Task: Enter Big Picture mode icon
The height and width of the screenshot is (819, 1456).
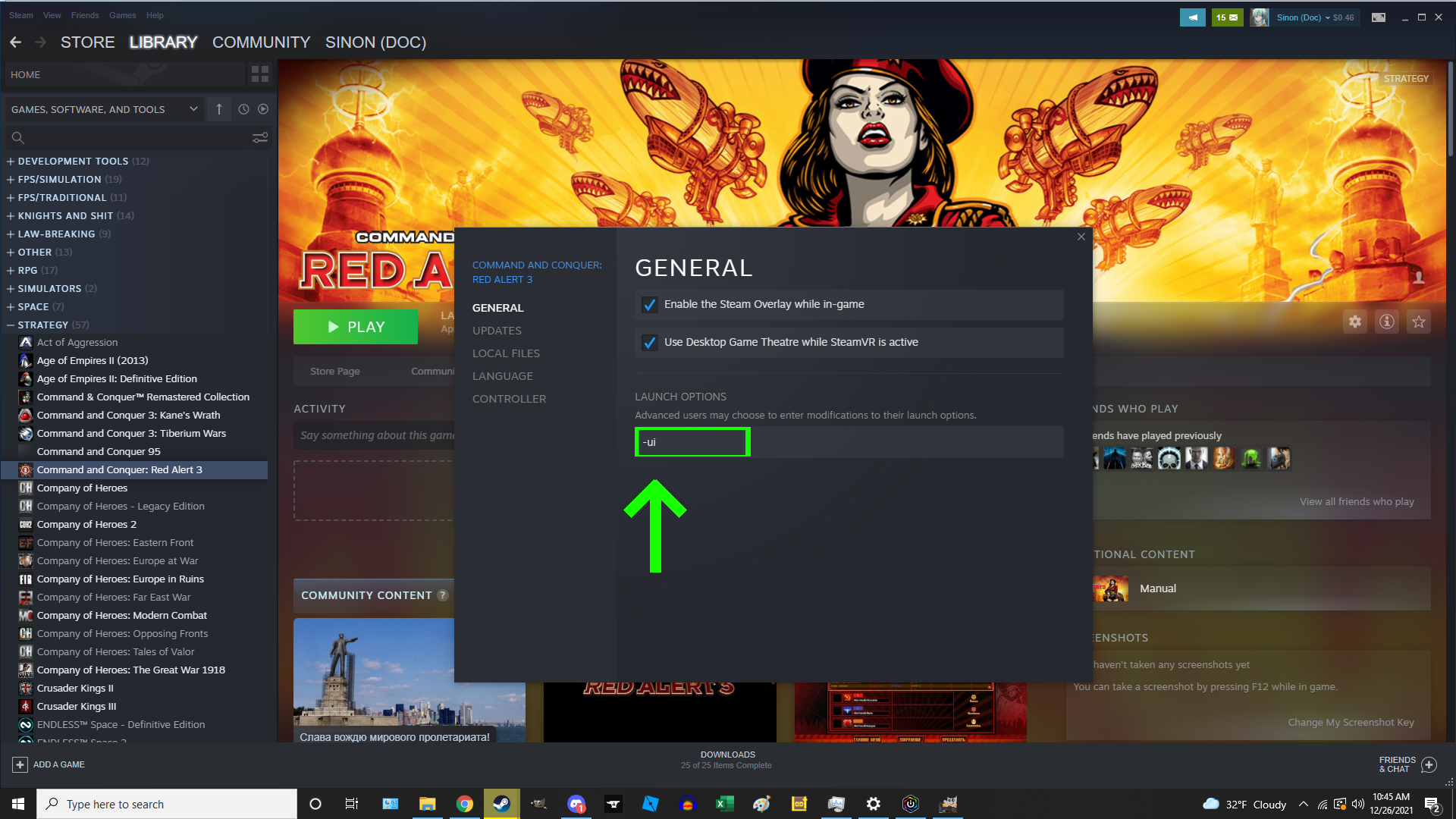Action: tap(1379, 17)
